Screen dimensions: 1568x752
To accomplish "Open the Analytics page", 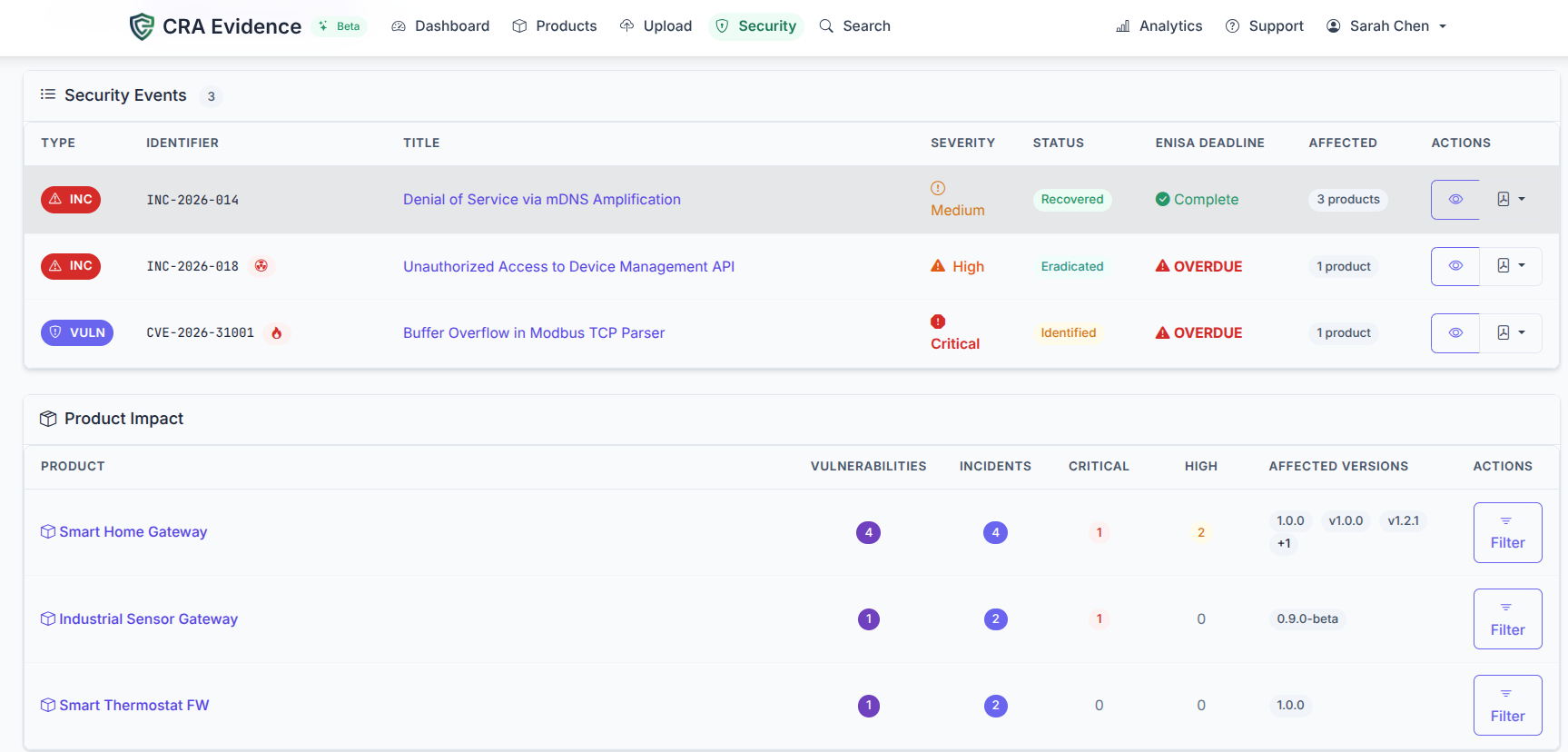I will (1159, 26).
